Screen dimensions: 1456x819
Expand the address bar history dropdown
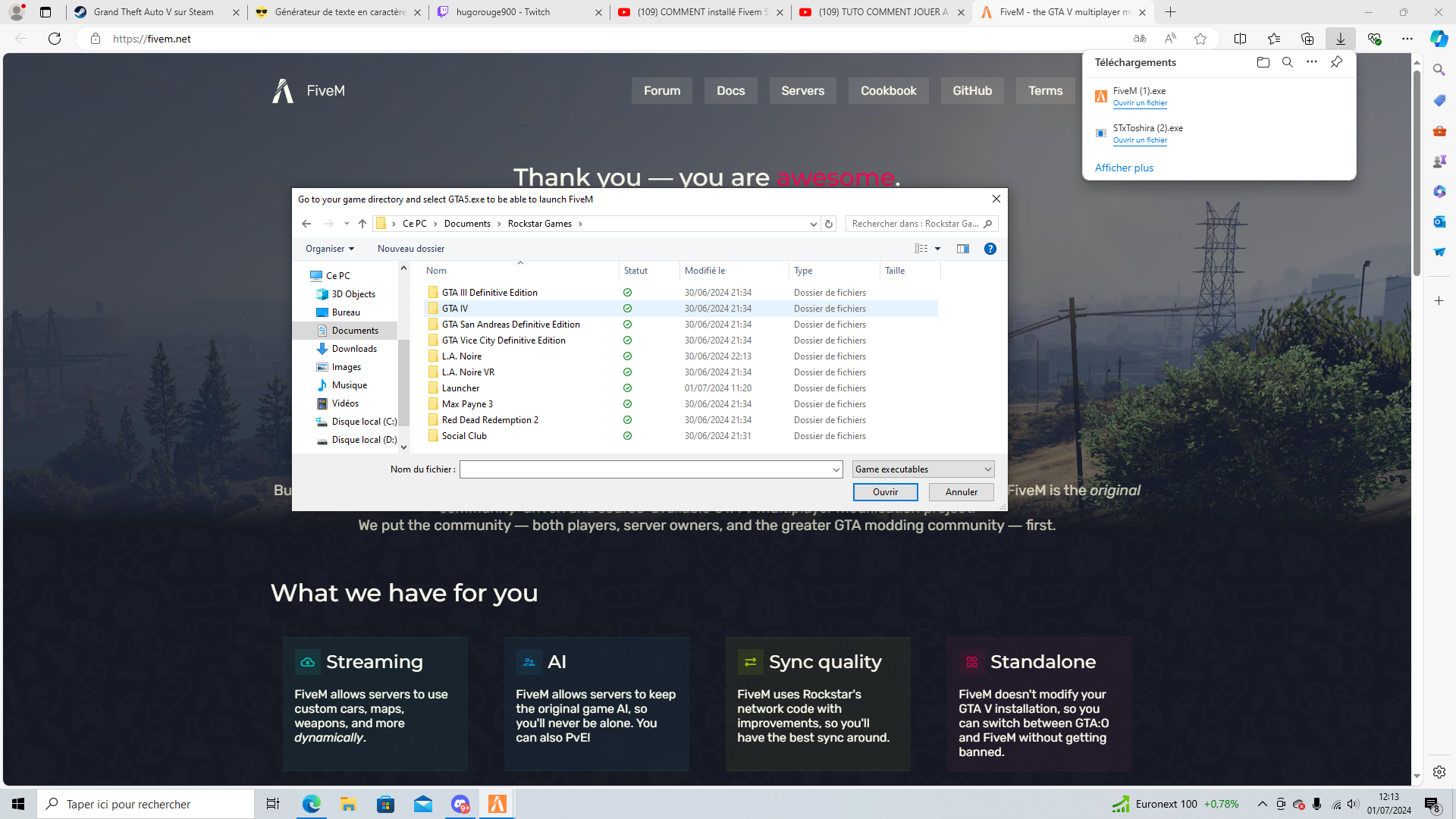click(x=813, y=224)
